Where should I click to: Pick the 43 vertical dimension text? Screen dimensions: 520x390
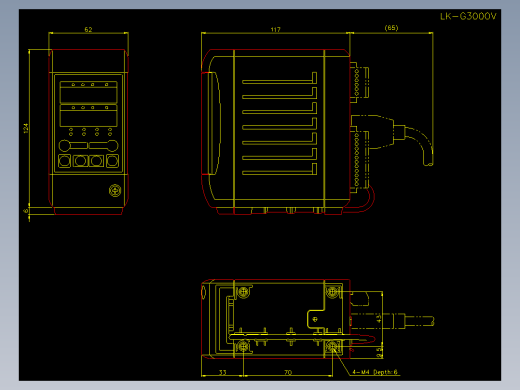(379, 319)
